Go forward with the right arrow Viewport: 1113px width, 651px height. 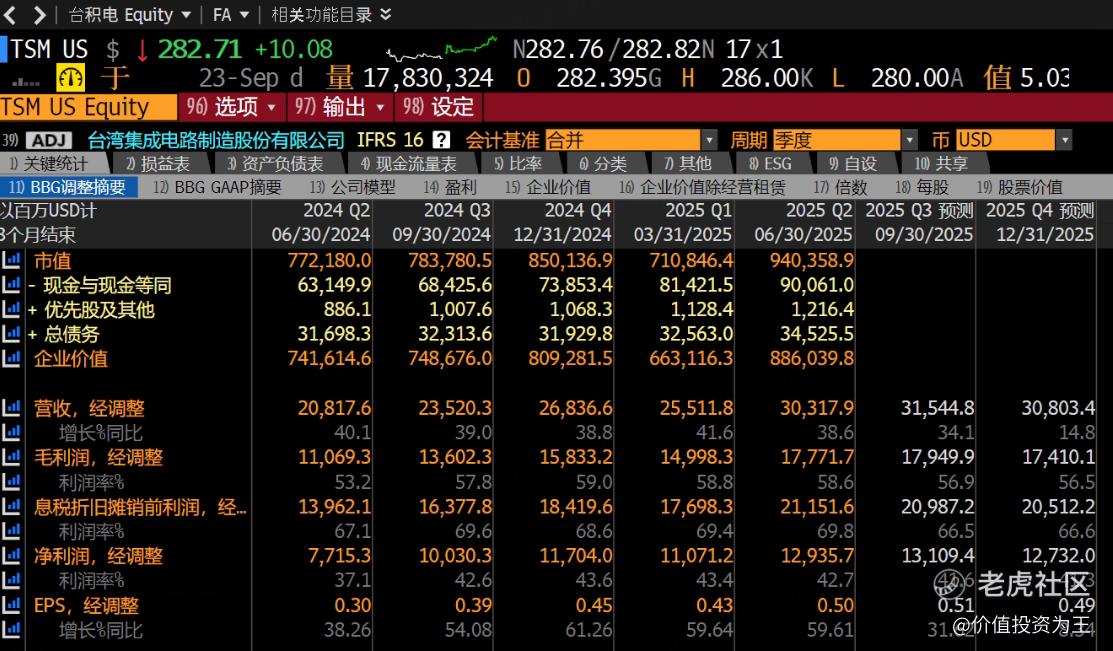pos(39,14)
